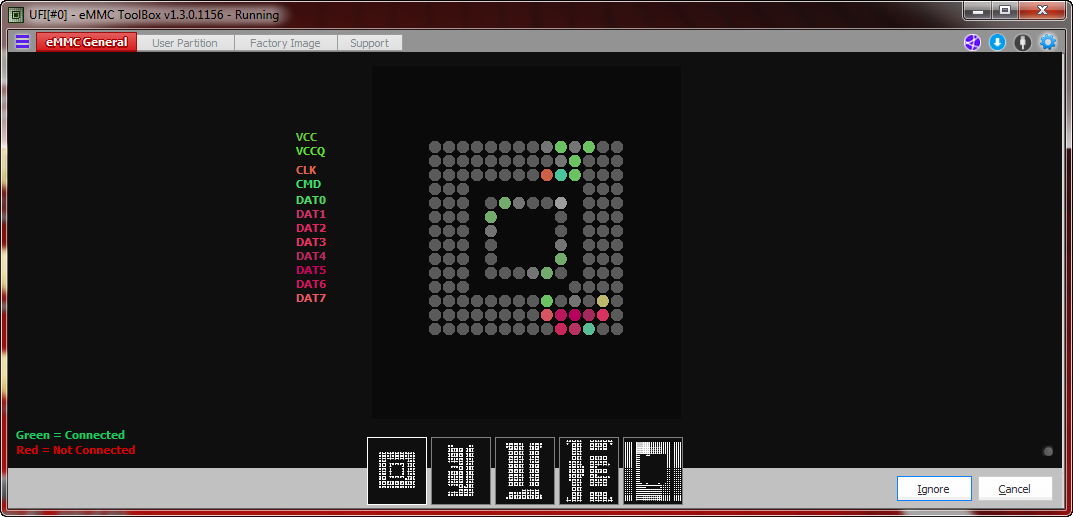Click the DAT3 pin label
1073x517 pixels.
coord(311,242)
